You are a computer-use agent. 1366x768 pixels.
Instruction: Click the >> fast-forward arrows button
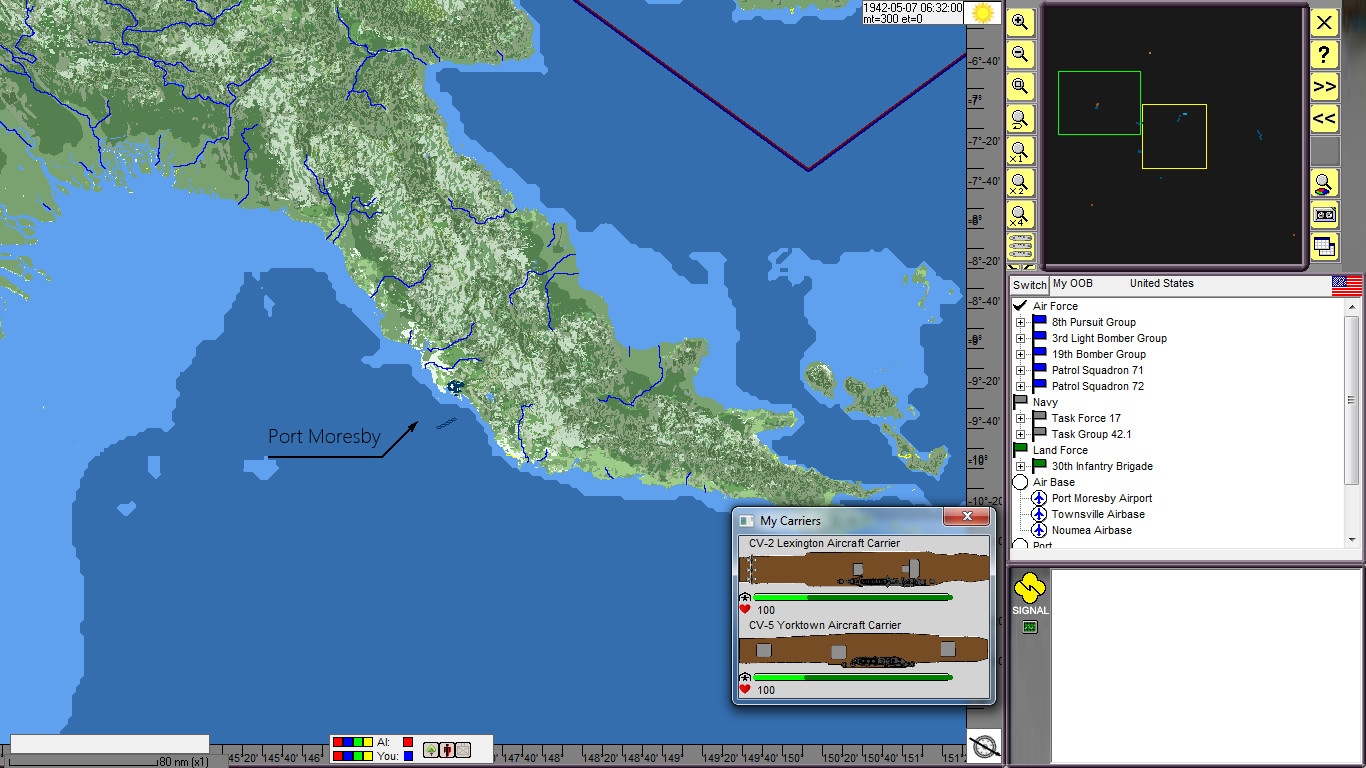click(x=1324, y=87)
